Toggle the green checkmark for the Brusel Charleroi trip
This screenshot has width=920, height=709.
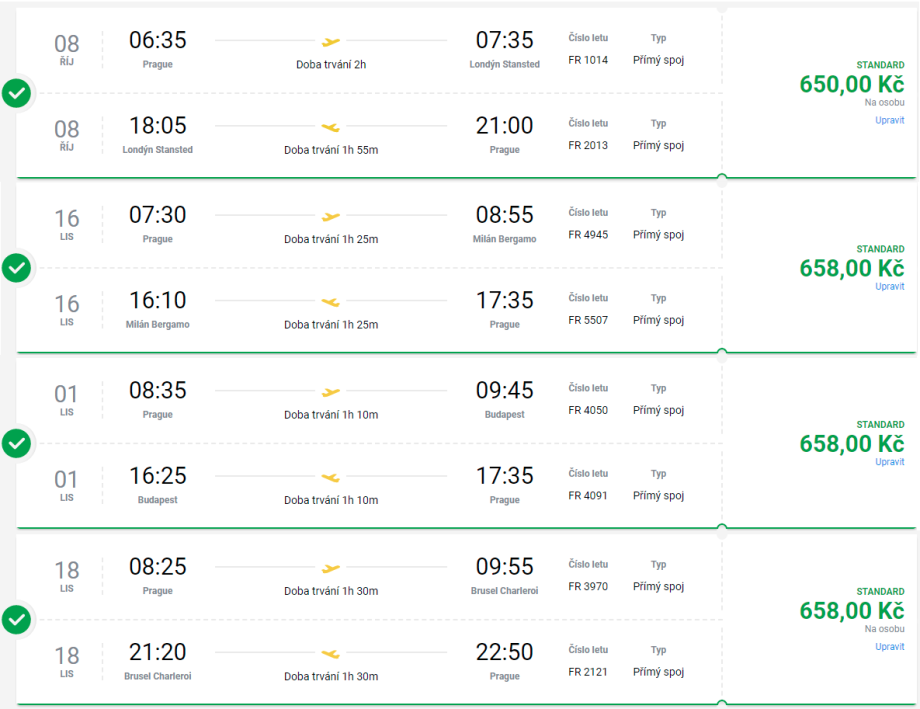16,620
